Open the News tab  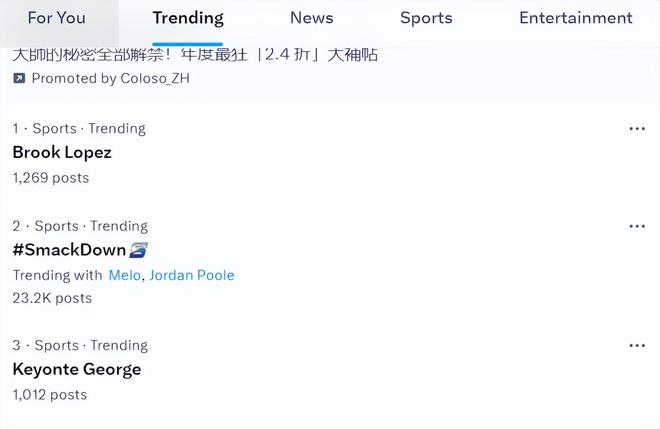[311, 18]
